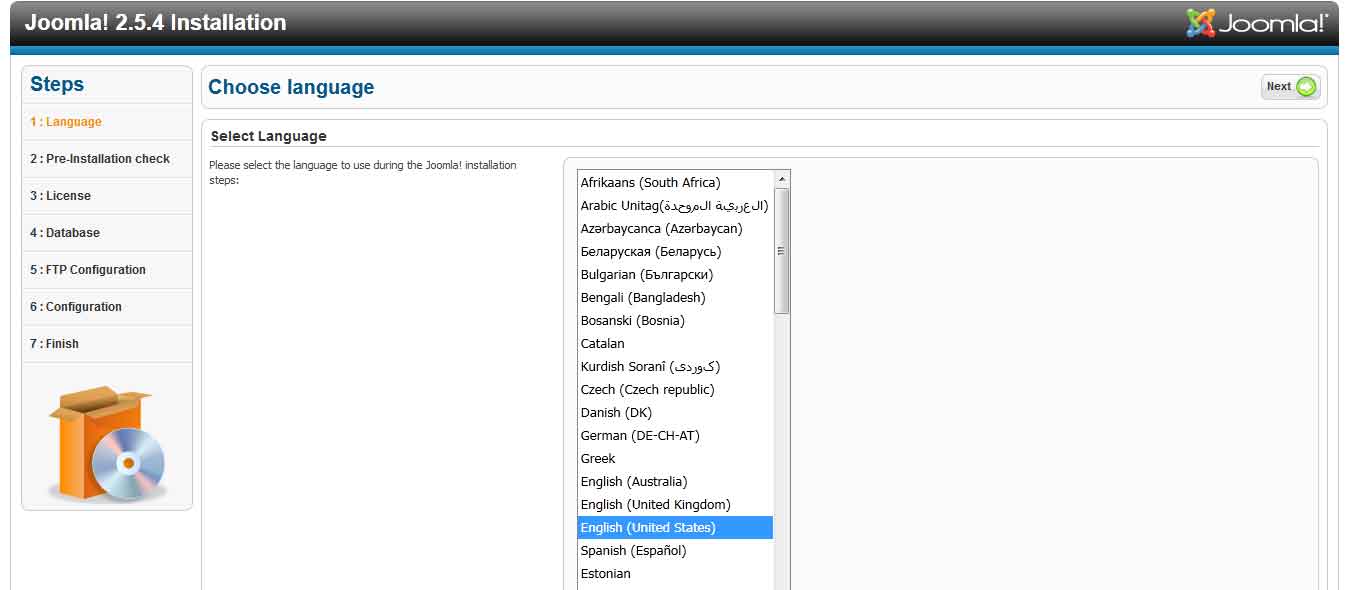Select step 7: Finish
Screen dimensions: 1347x590
pyautogui.click(x=107, y=344)
